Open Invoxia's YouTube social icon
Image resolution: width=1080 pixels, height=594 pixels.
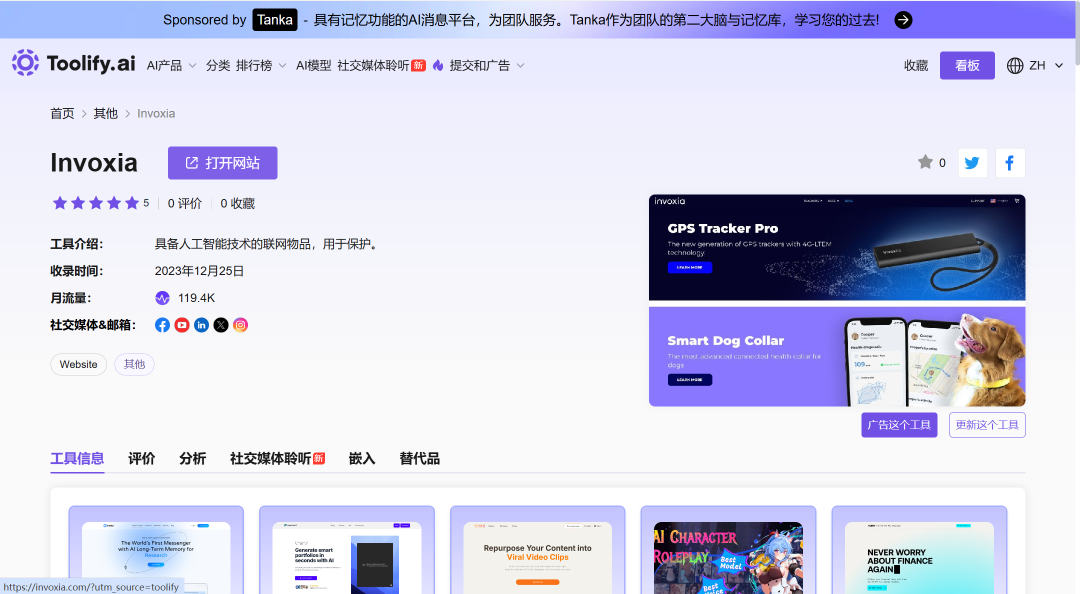[x=182, y=325]
